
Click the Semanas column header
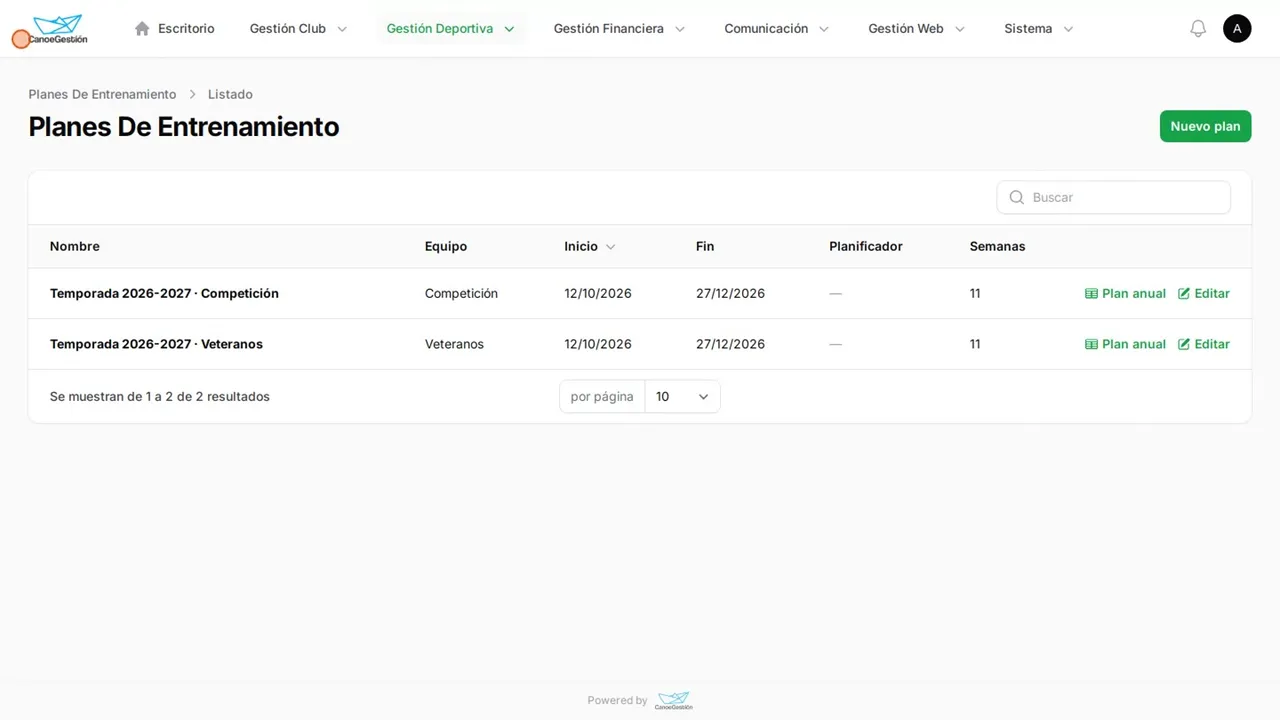click(x=997, y=247)
